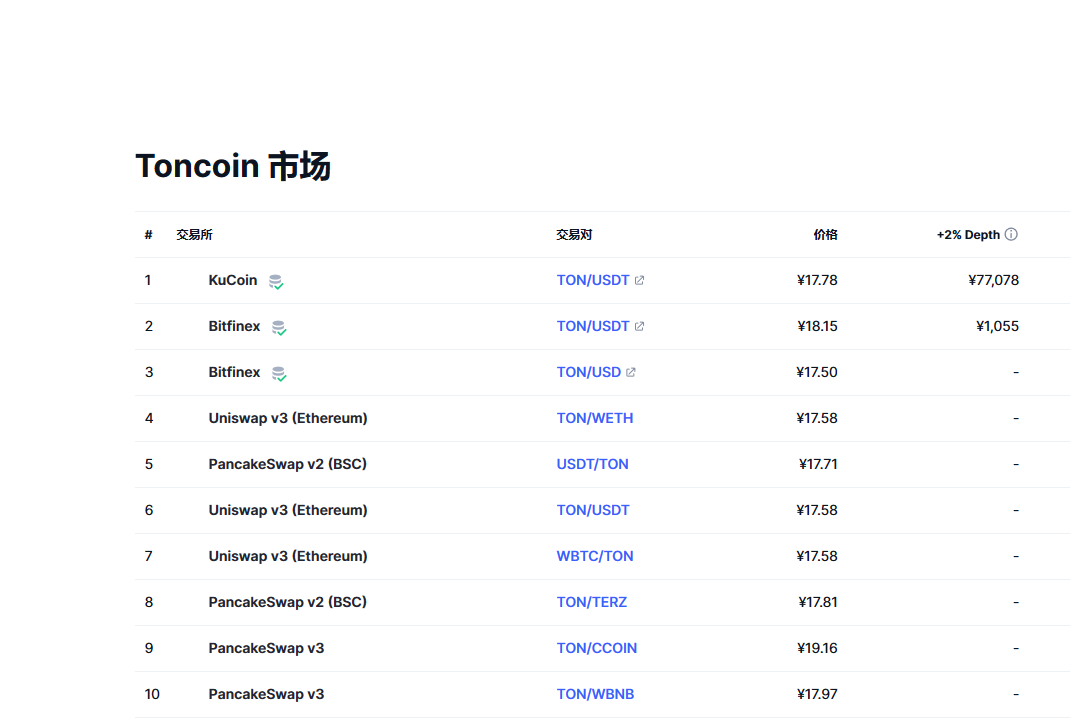Click the reserves badge icon in row 3 Bitfinex
The width and height of the screenshot is (1070, 720).
pyautogui.click(x=279, y=373)
